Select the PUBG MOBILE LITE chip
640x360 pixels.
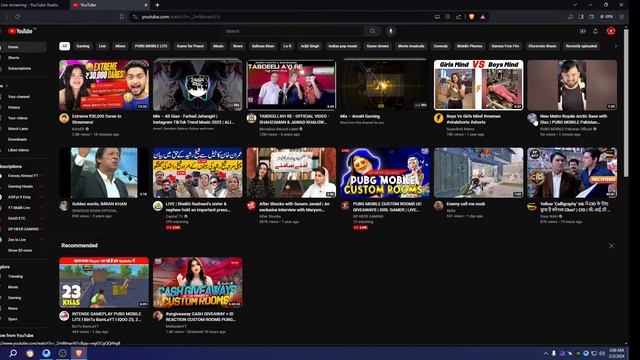click(x=151, y=46)
